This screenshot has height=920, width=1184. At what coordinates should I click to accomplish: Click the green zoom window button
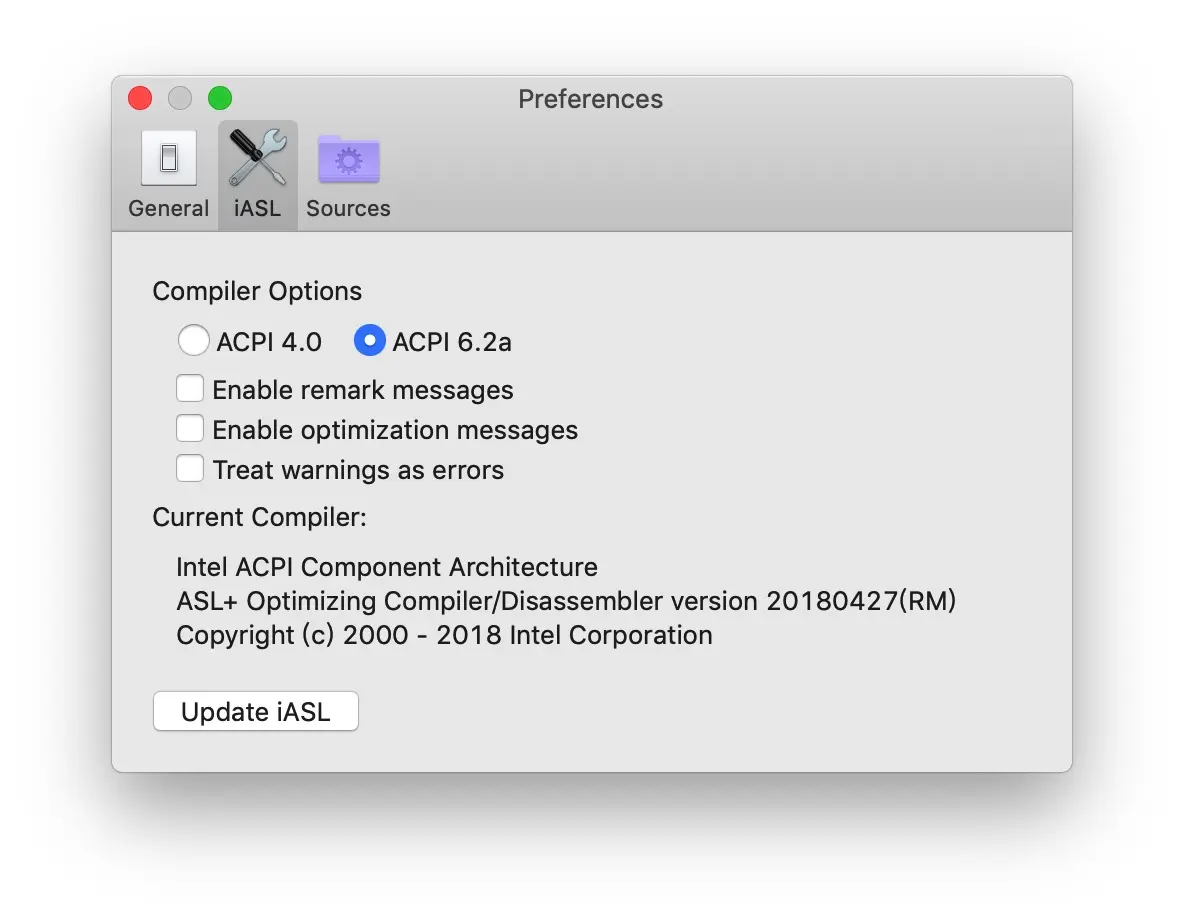(x=220, y=98)
